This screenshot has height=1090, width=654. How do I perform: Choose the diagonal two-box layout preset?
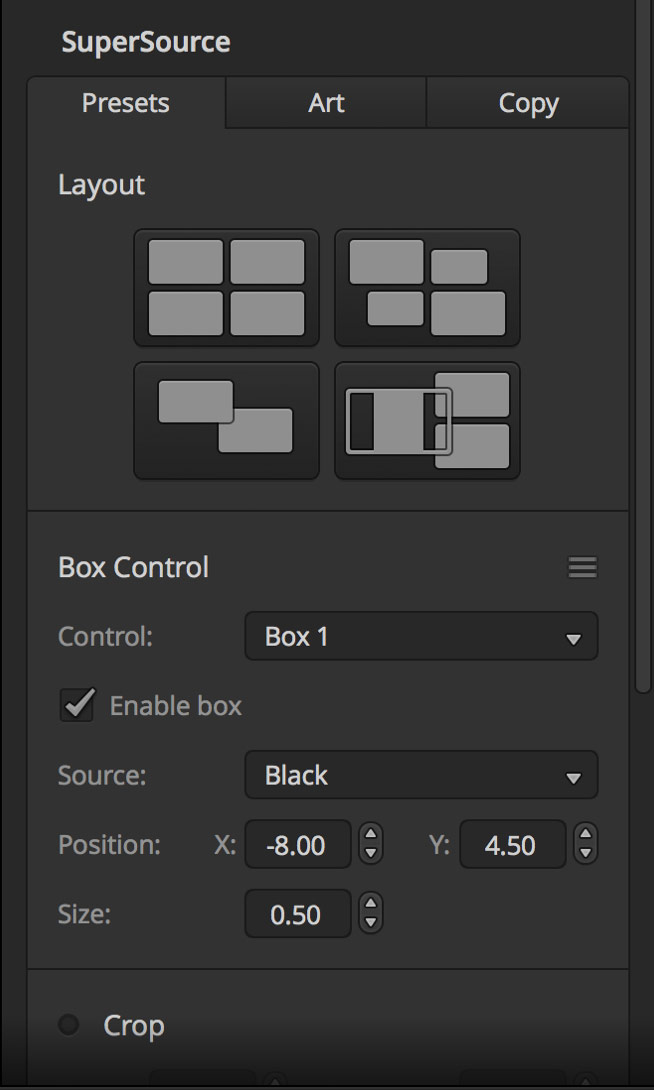(x=226, y=420)
